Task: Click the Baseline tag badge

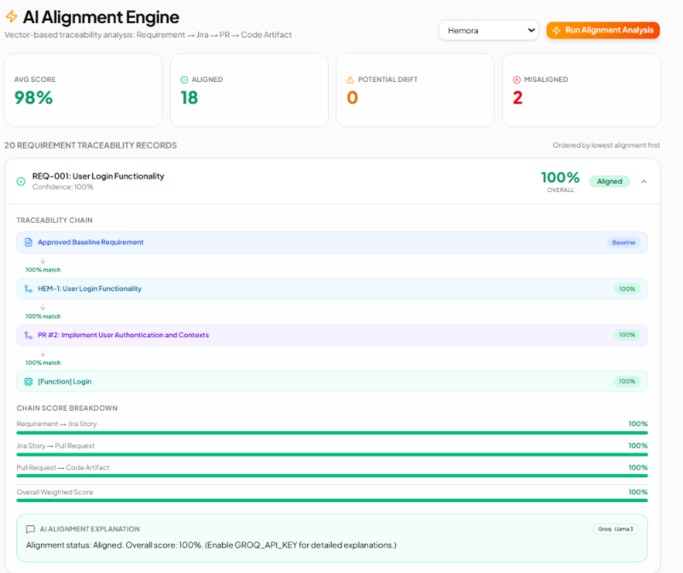Action: click(x=623, y=242)
